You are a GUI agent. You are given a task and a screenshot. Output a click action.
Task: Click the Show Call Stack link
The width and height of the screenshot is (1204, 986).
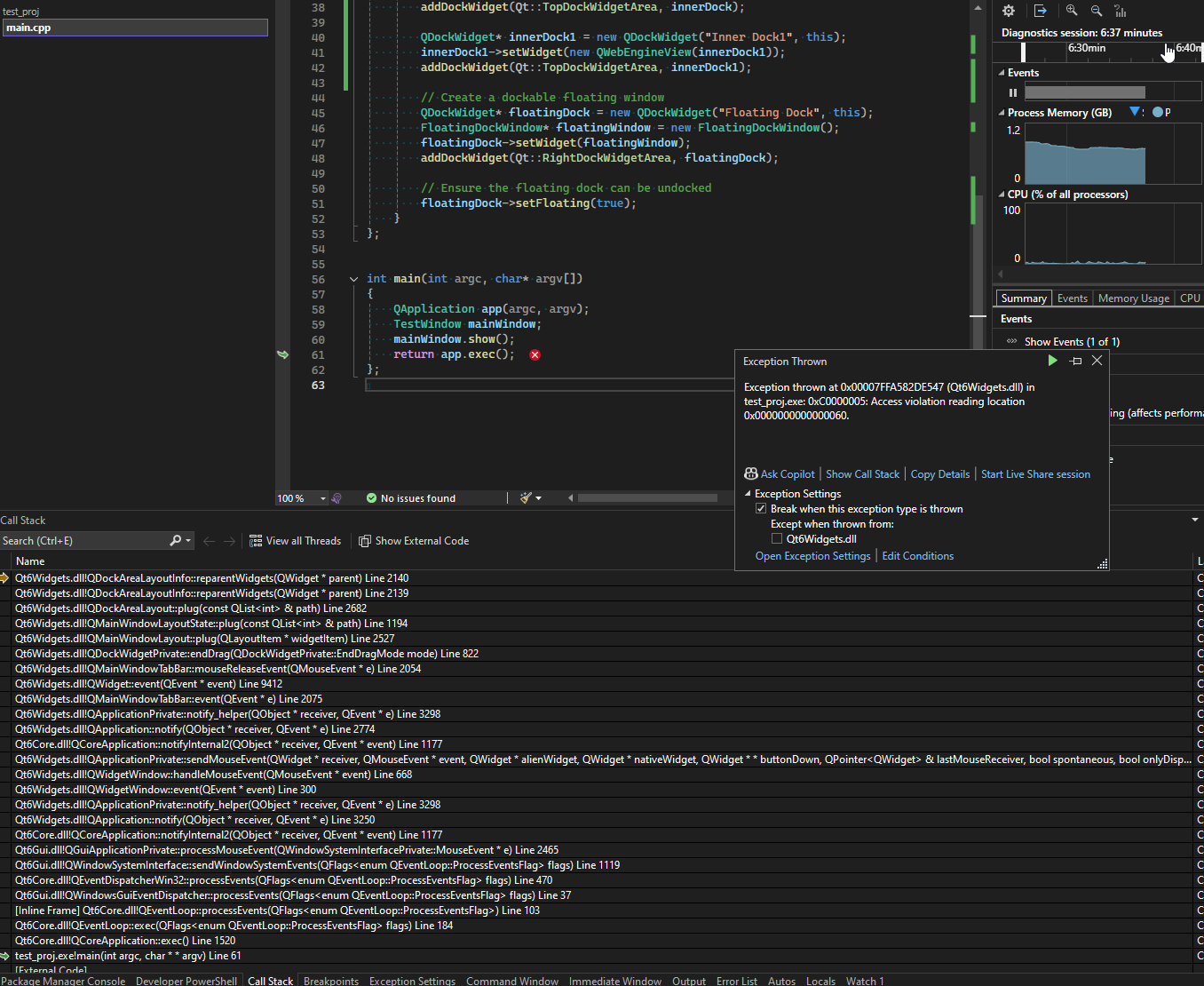(862, 474)
